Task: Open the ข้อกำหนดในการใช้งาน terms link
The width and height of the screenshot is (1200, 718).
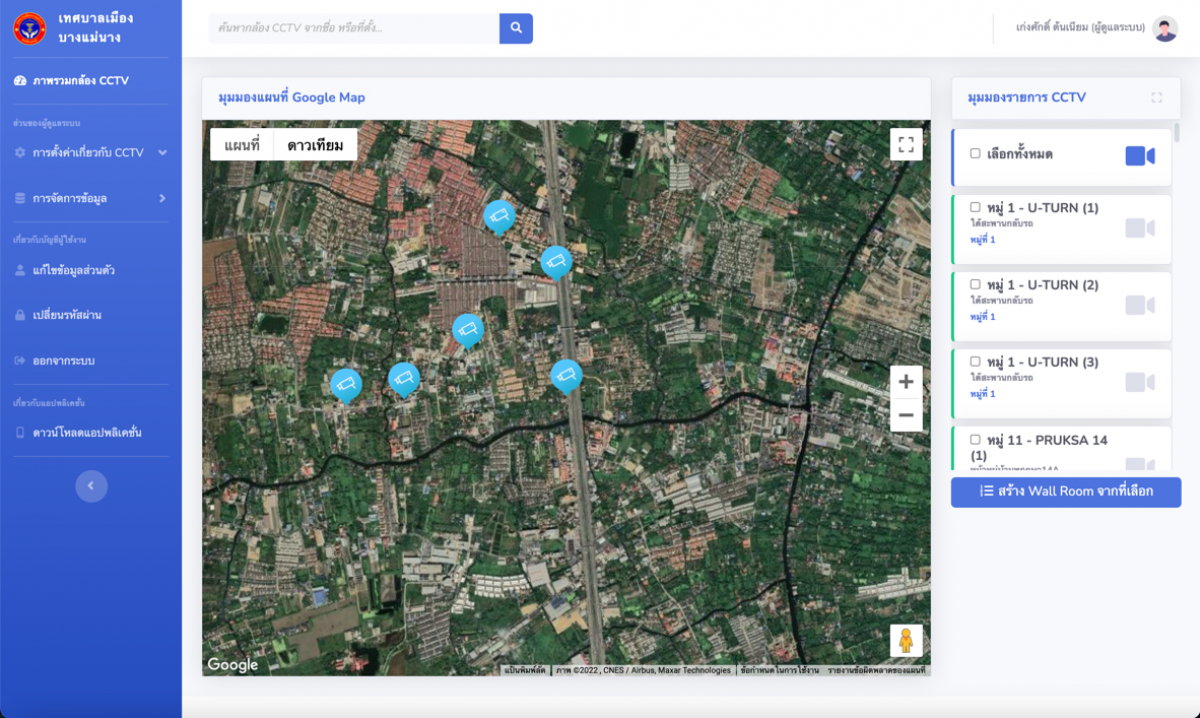Action: (x=780, y=670)
